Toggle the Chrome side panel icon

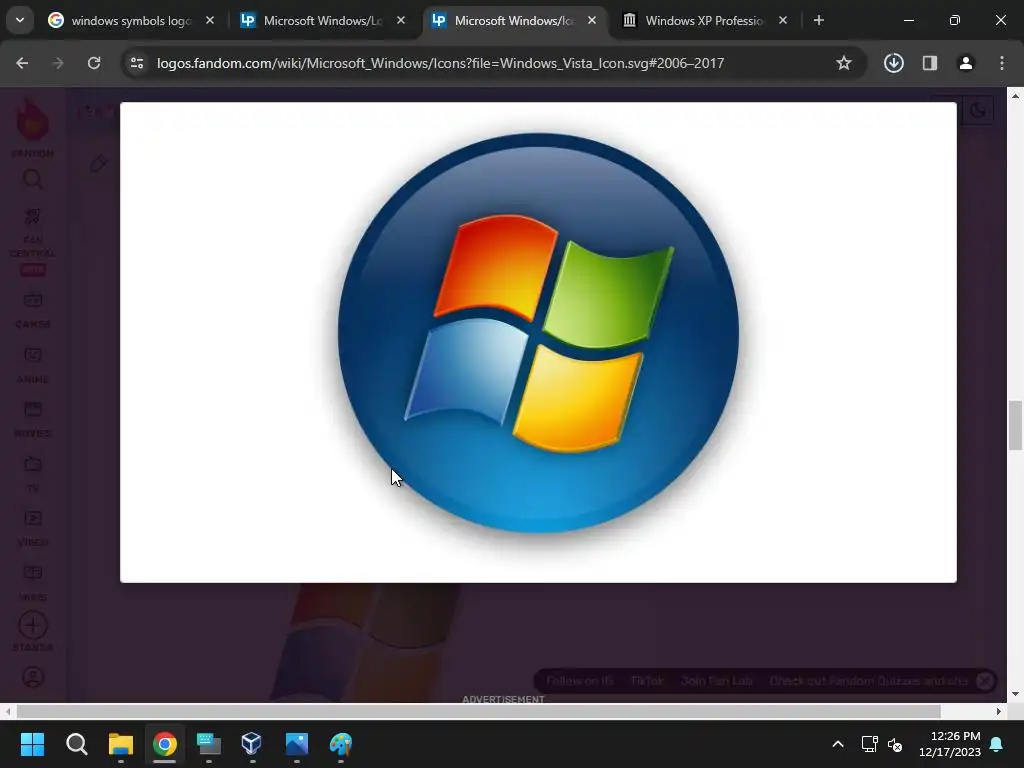(930, 63)
